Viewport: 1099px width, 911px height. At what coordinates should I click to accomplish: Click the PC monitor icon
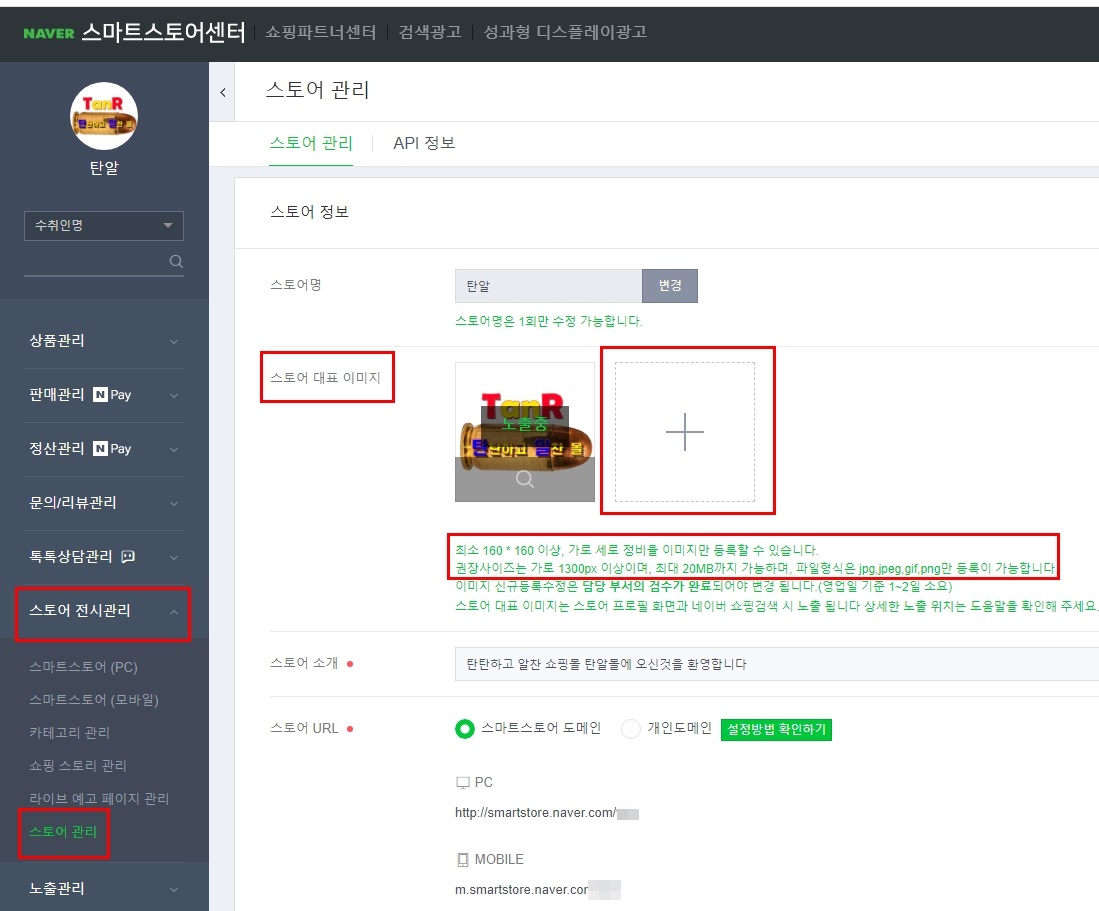463,782
